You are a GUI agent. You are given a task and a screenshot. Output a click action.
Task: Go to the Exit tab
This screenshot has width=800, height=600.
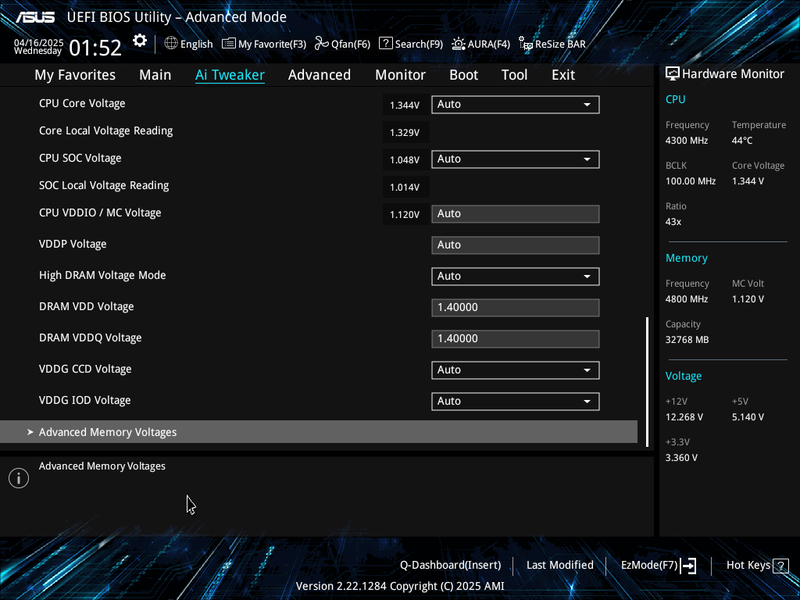(x=563, y=75)
